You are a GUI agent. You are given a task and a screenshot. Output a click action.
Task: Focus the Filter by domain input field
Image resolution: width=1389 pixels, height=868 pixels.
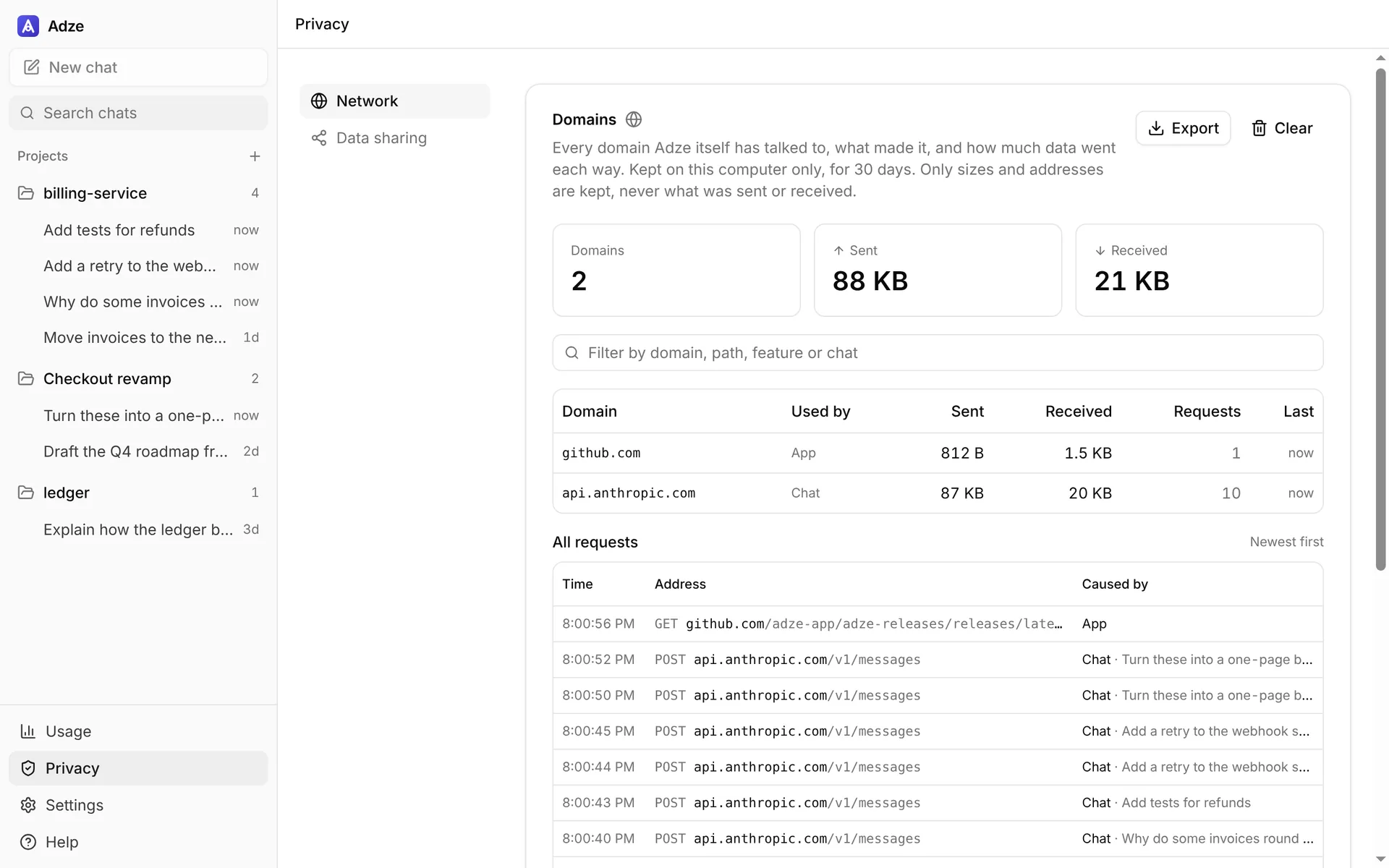pos(938,353)
